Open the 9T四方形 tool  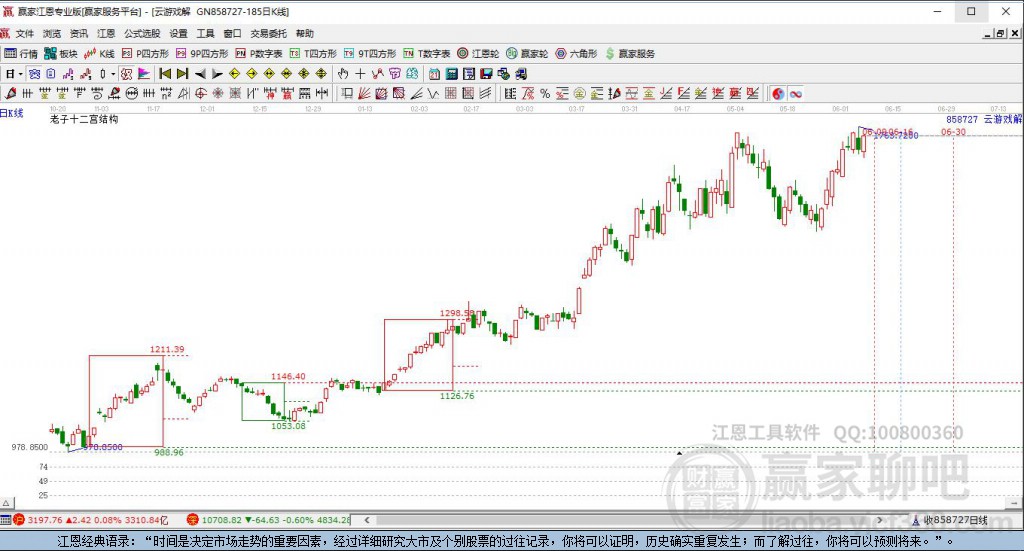tap(370, 54)
